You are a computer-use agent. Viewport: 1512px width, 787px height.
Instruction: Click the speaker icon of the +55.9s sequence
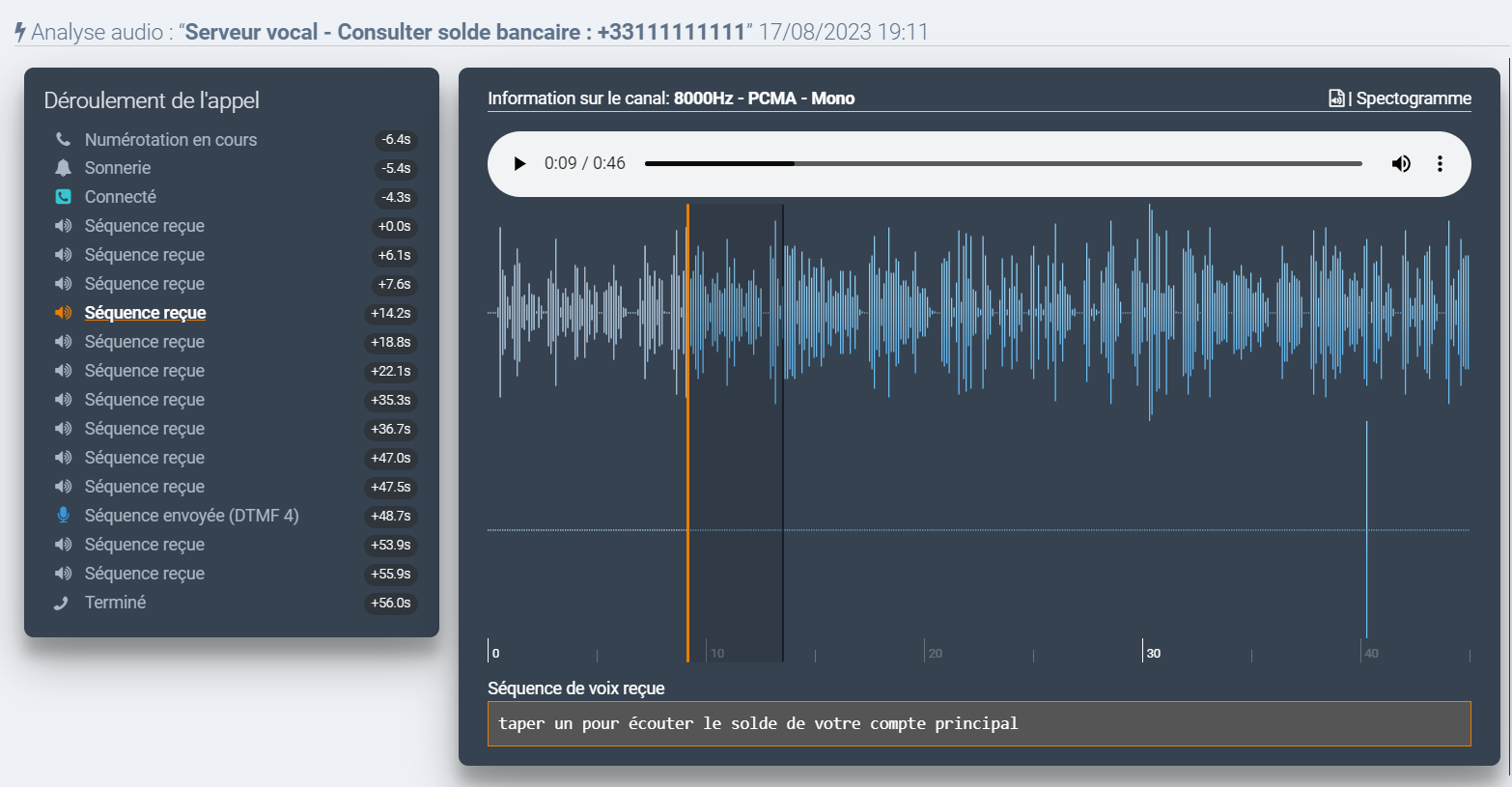tap(63, 574)
